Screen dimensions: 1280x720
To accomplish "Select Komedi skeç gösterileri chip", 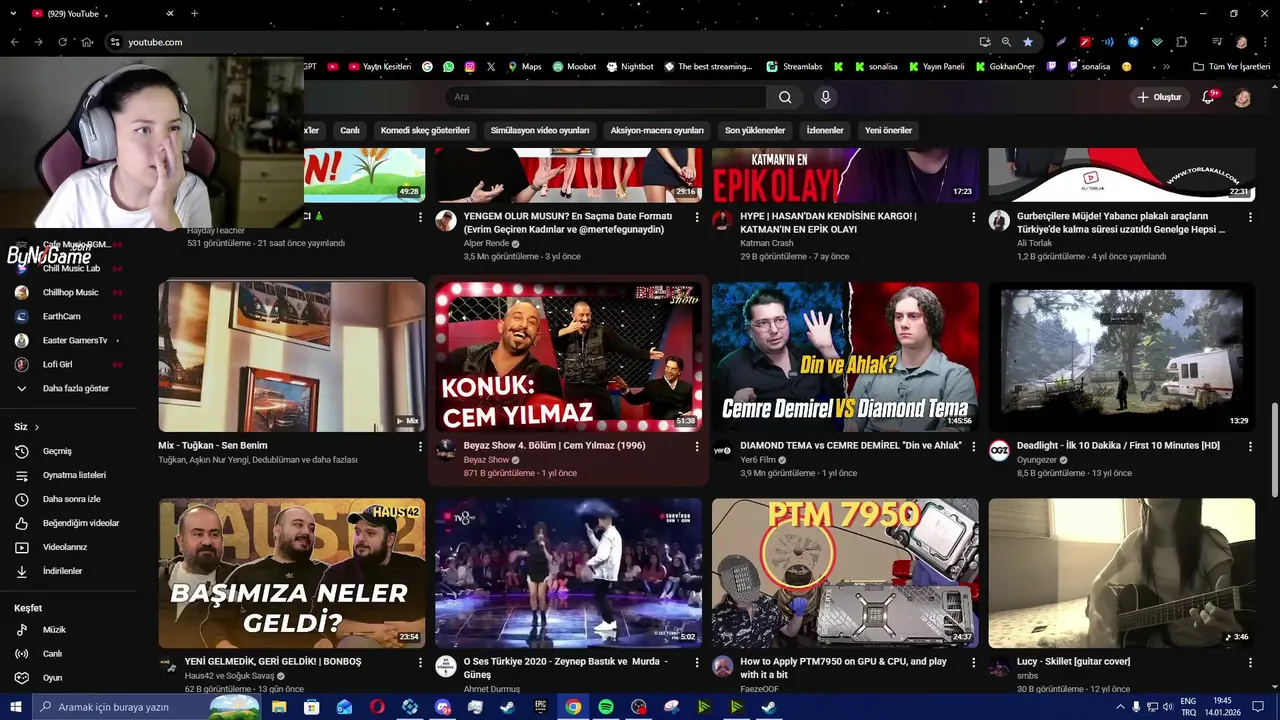I will (x=425, y=130).
